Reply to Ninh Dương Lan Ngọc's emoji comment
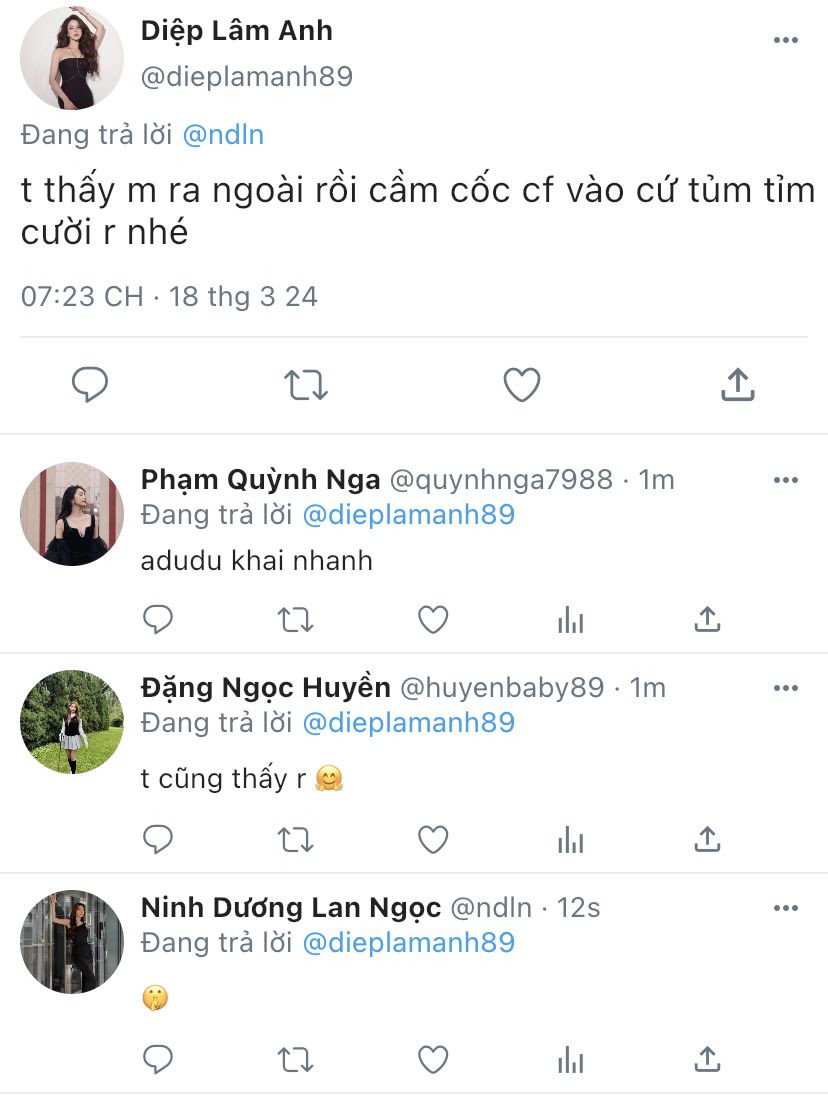The width and height of the screenshot is (828, 1097). pos(158,1058)
